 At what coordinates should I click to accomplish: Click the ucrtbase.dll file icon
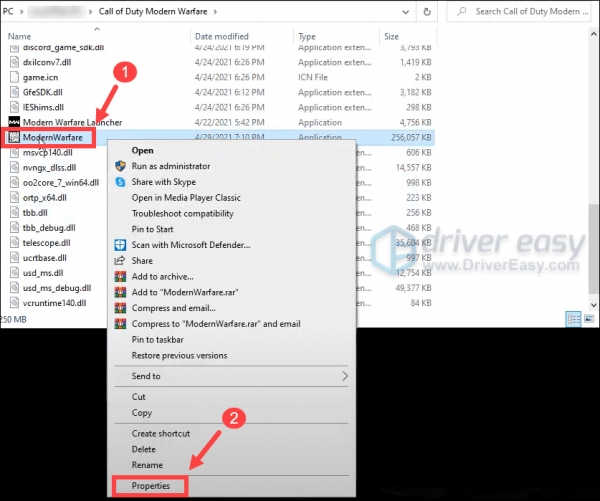[14, 258]
